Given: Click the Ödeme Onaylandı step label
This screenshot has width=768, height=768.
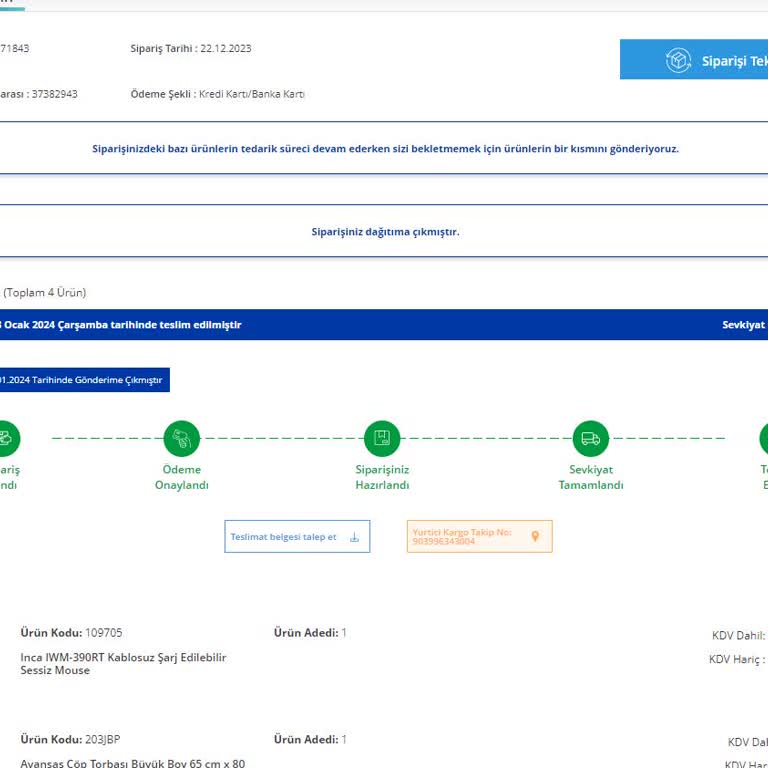Looking at the screenshot, I should point(182,477).
